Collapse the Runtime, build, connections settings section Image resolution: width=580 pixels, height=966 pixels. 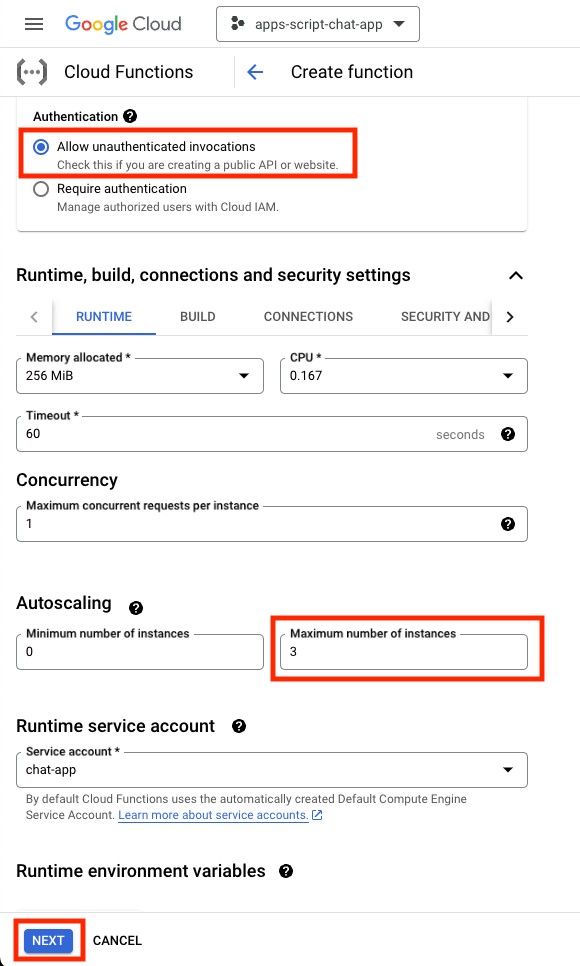pos(516,275)
